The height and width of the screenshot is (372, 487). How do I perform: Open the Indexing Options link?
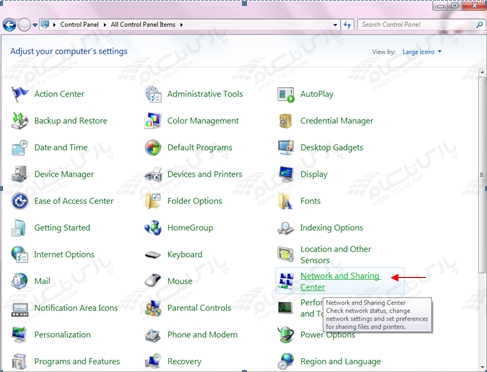pos(332,228)
